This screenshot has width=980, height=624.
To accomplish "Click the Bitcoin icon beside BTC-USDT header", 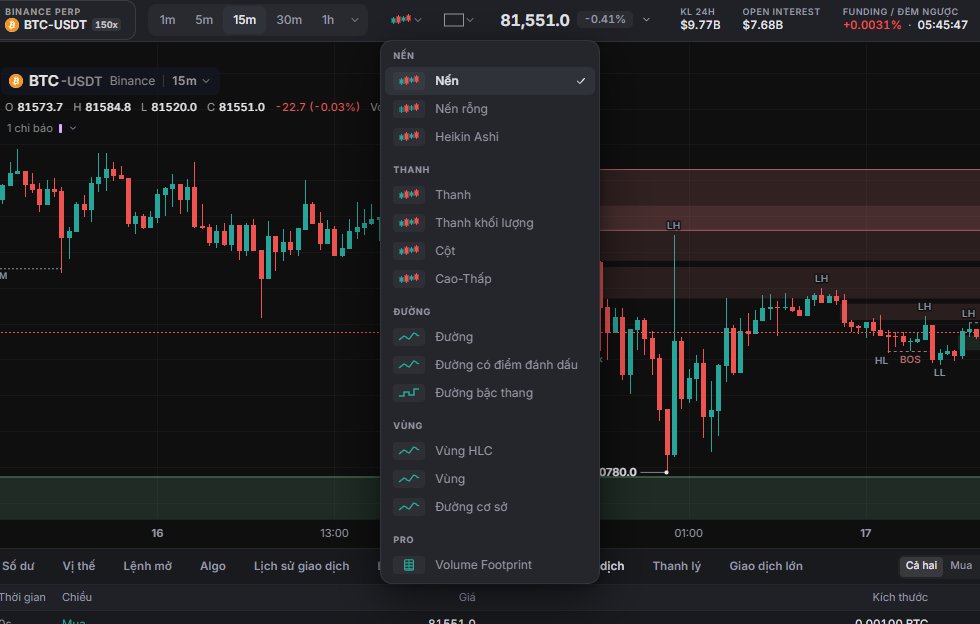I will (11, 25).
